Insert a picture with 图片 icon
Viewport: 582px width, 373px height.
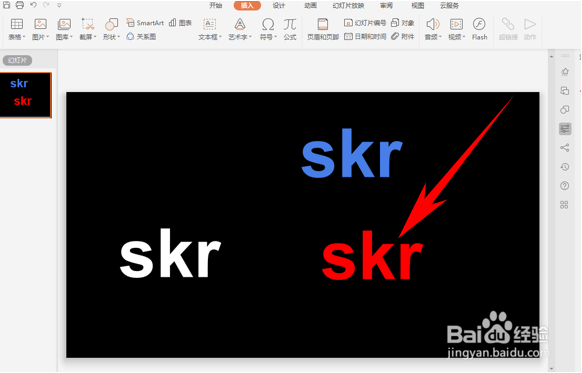pyautogui.click(x=40, y=24)
